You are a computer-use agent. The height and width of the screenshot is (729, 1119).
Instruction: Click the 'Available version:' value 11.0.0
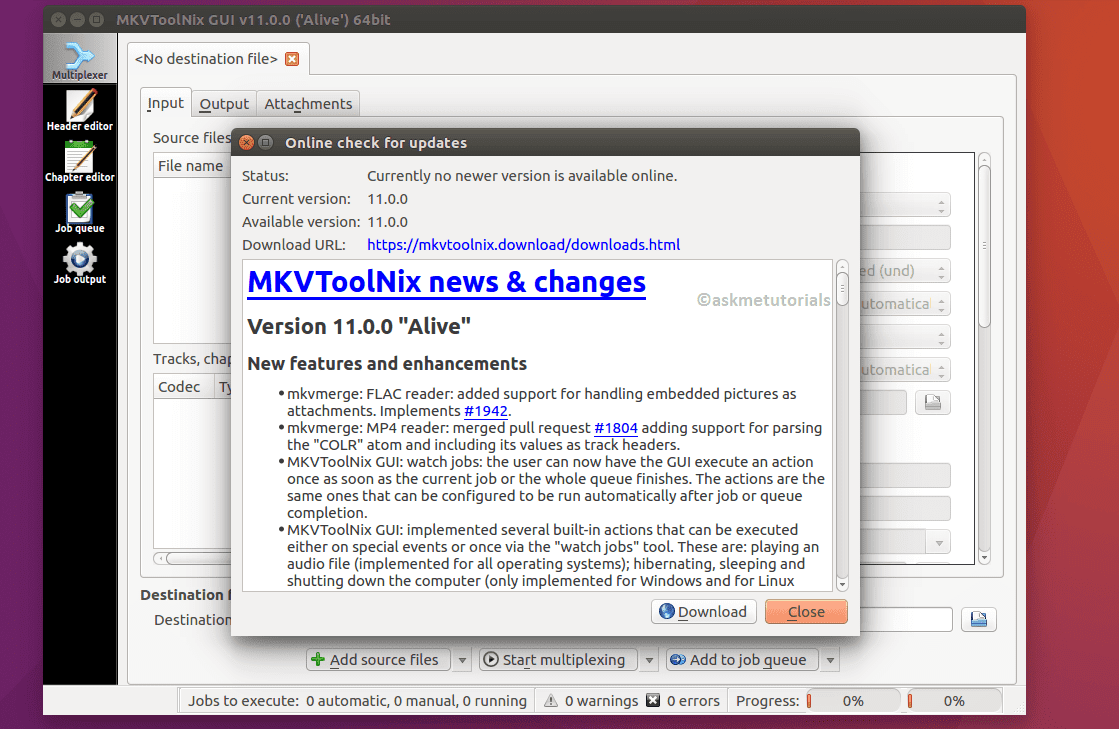tap(388, 222)
